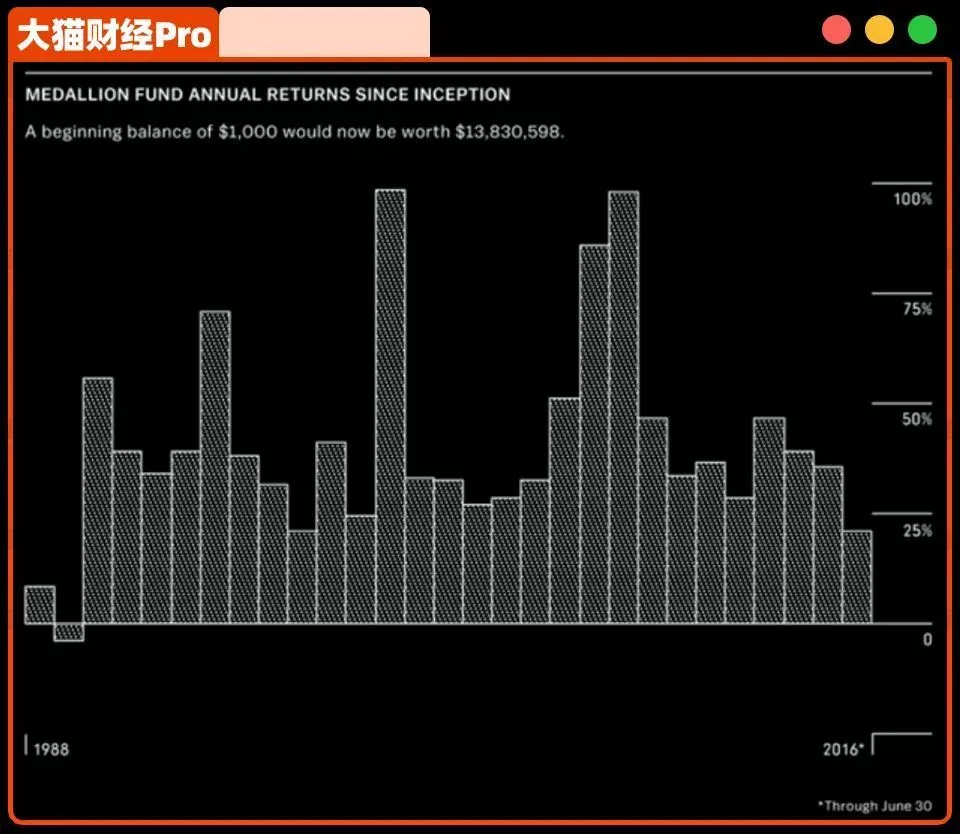960x834 pixels.
Task: Click the first bar reaching 100%
Action: 390,405
